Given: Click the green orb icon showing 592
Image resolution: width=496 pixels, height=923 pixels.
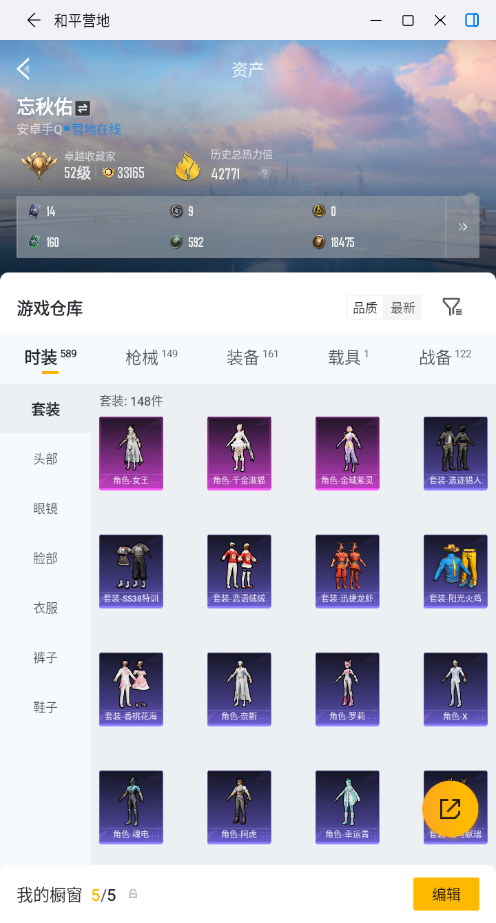Looking at the screenshot, I should pyautogui.click(x=176, y=242).
